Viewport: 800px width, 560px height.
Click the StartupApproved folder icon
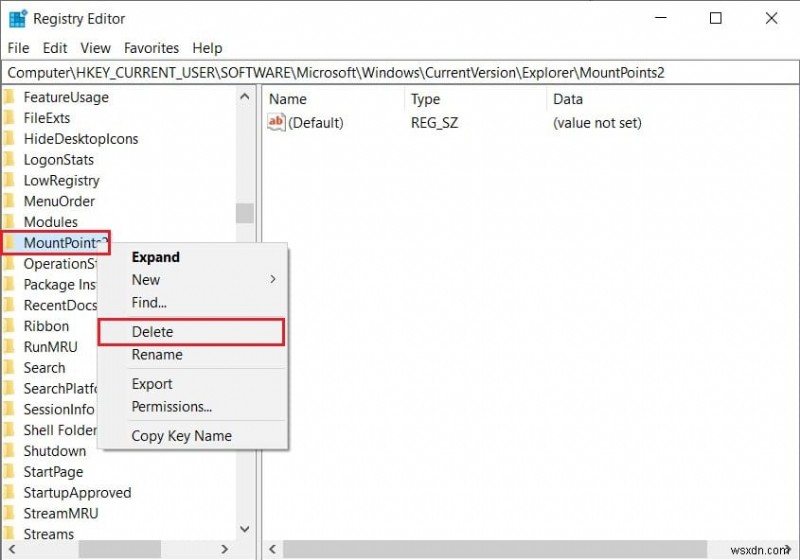point(10,493)
